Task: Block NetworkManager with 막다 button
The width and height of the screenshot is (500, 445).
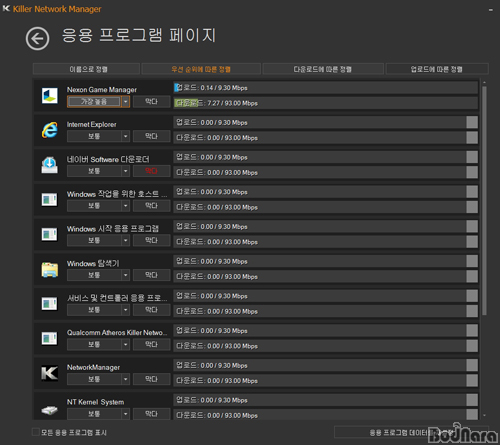Action: coord(151,379)
